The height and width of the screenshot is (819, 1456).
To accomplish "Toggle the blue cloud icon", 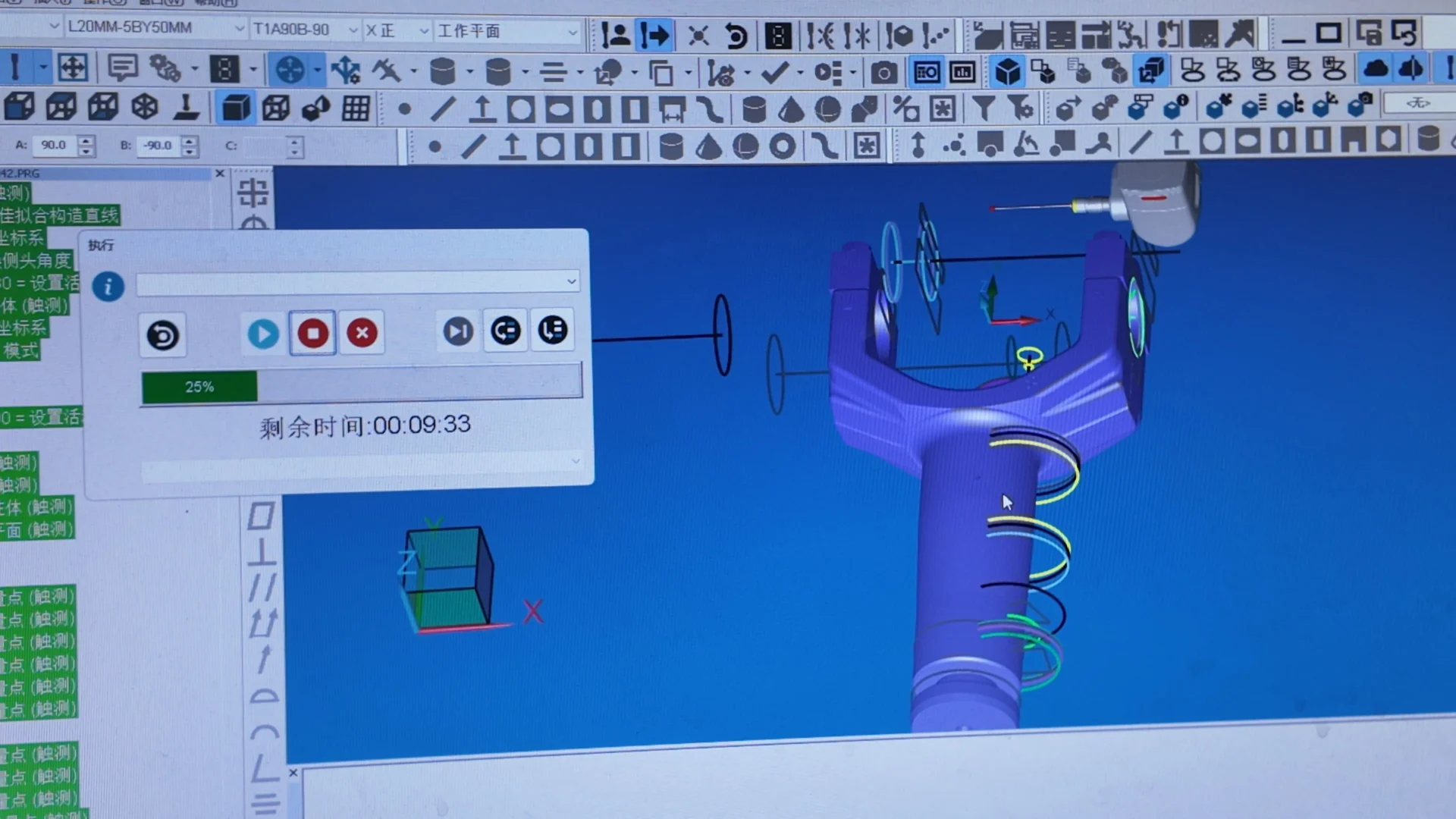I will (1376, 69).
